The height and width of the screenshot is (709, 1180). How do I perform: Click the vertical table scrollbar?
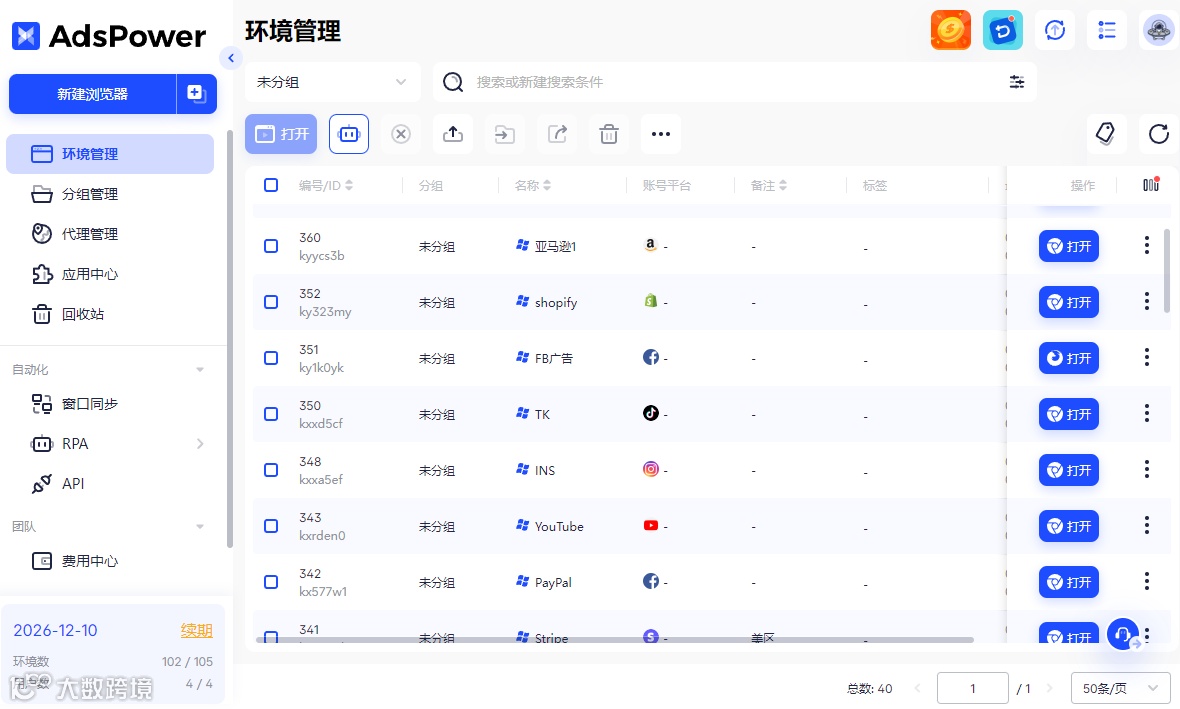point(1167,271)
